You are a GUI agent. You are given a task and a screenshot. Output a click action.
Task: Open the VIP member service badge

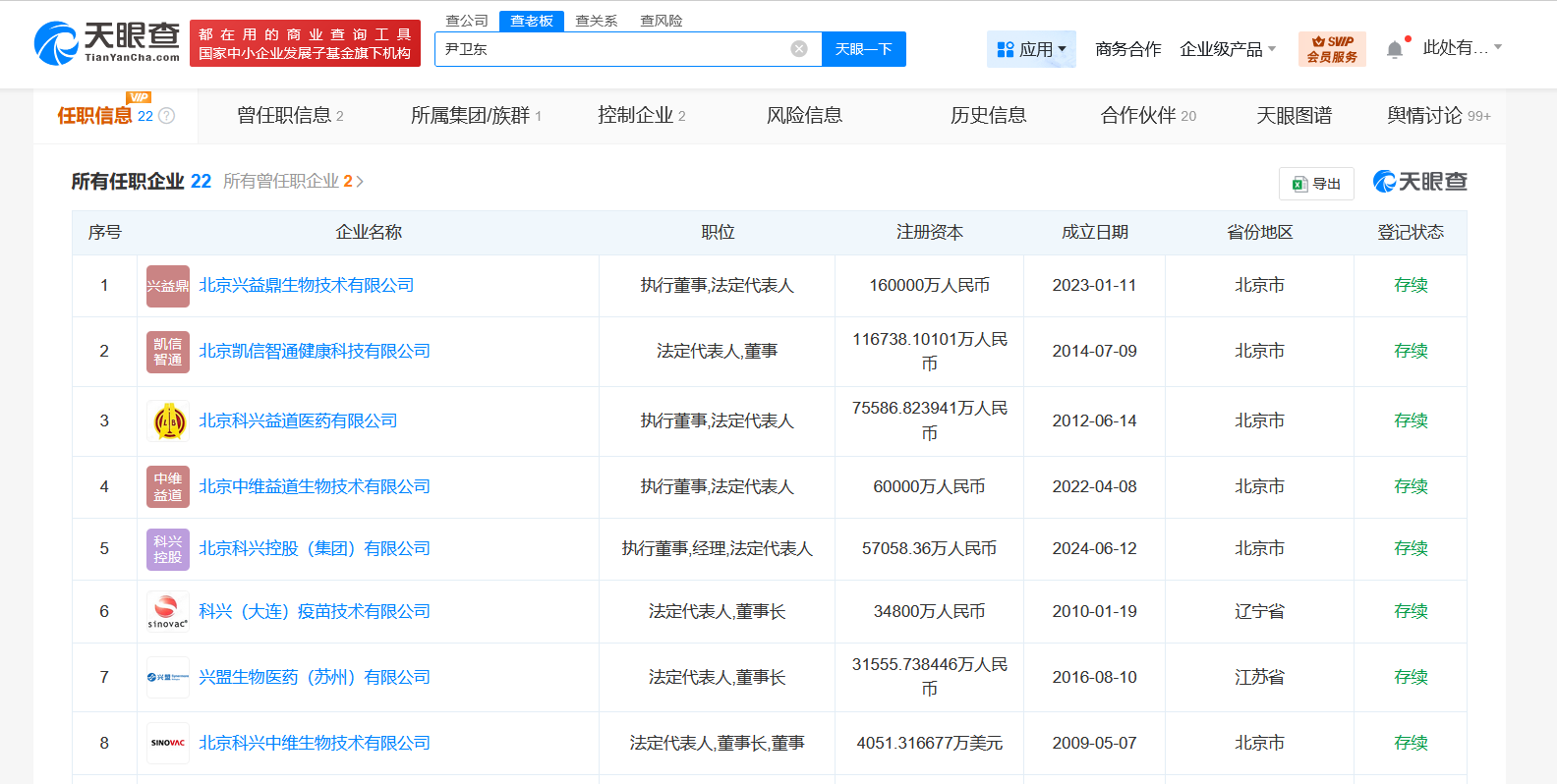(x=1332, y=49)
